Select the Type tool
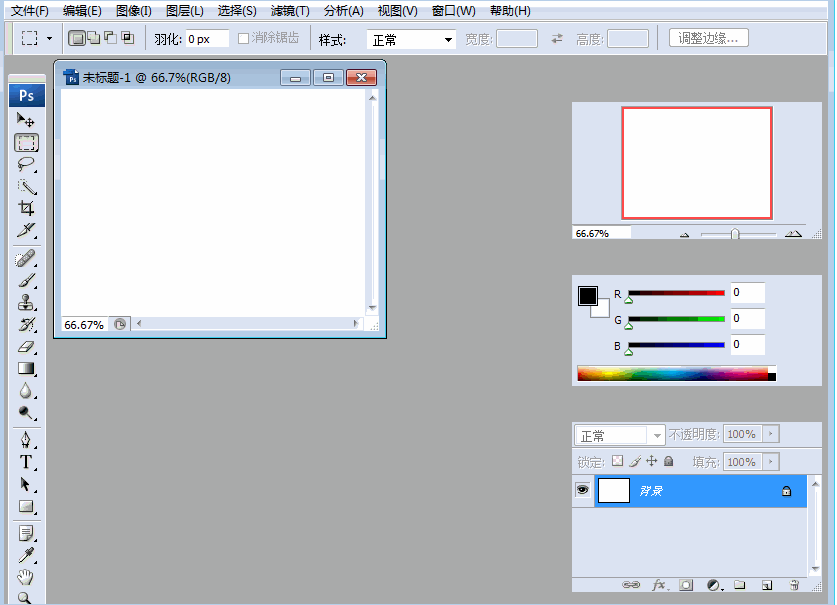Viewport: 837px width, 605px height. (x=26, y=462)
